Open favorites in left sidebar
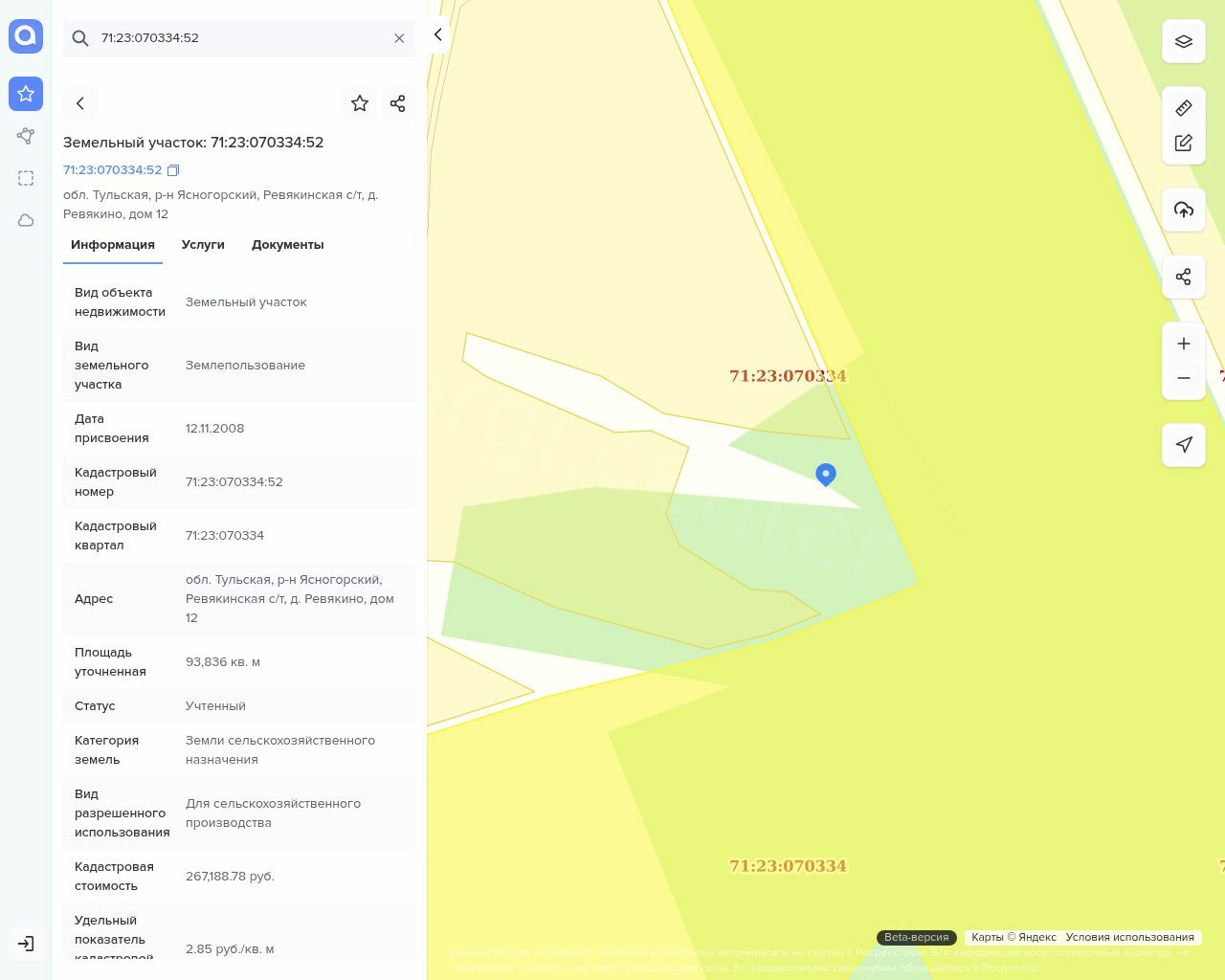The width and height of the screenshot is (1225, 980). (26, 94)
